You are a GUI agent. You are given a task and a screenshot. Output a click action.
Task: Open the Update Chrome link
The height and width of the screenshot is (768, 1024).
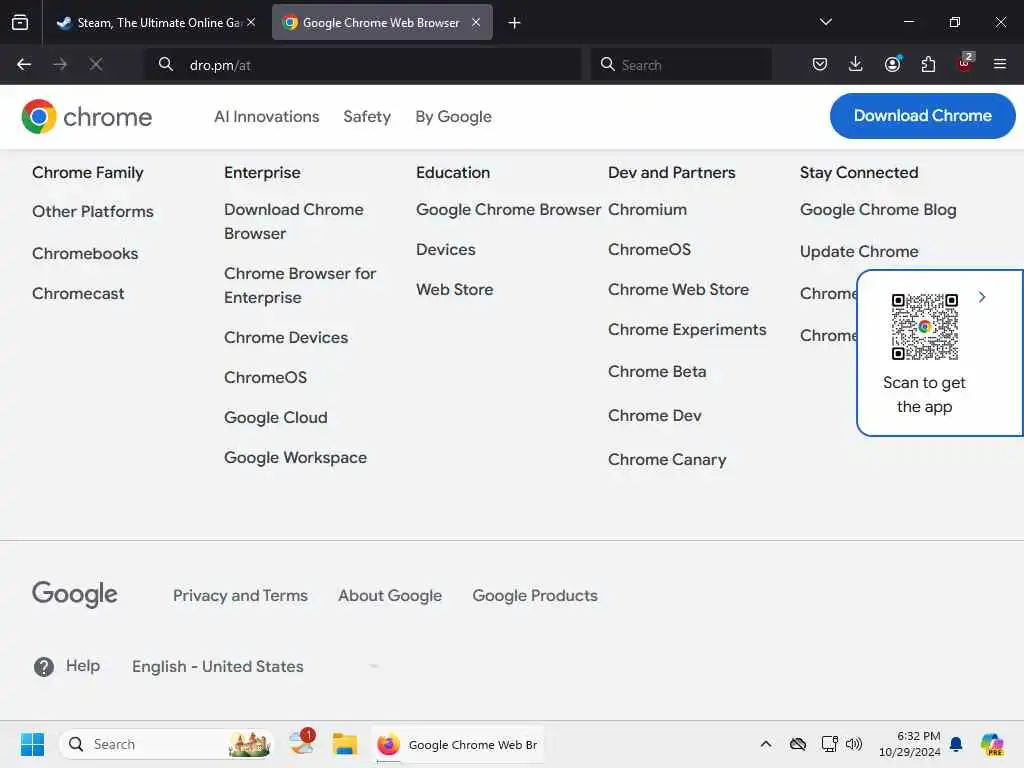(x=859, y=251)
